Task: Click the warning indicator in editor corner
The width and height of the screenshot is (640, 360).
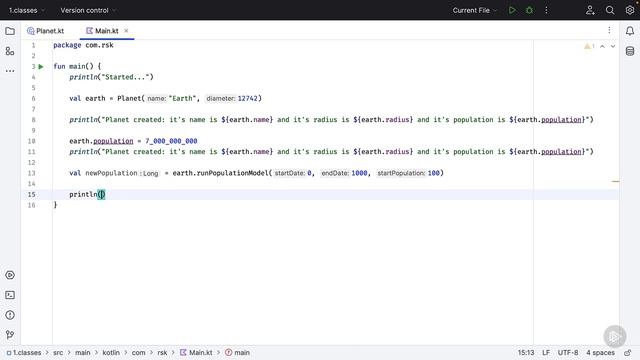Action: [x=589, y=47]
